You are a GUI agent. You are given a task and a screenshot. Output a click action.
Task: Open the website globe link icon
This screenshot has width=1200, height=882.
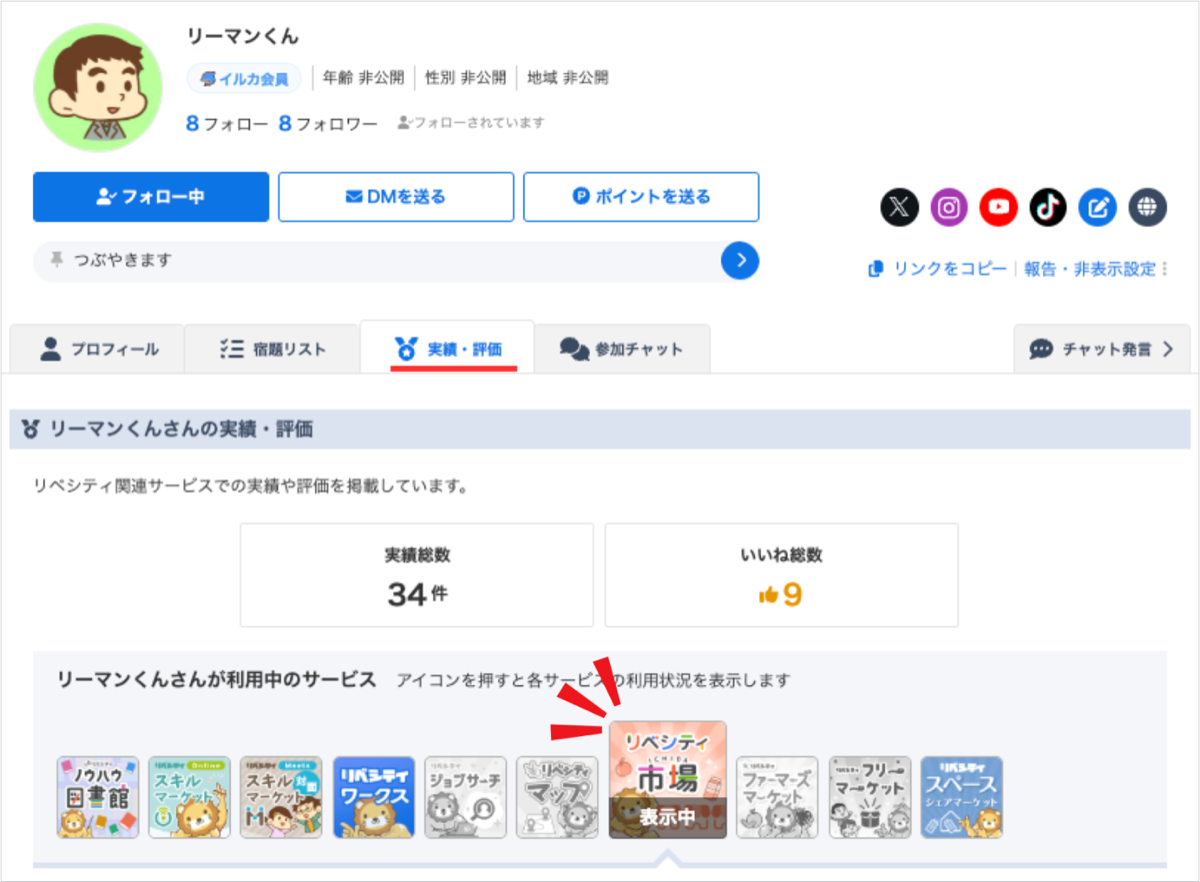(x=1148, y=208)
